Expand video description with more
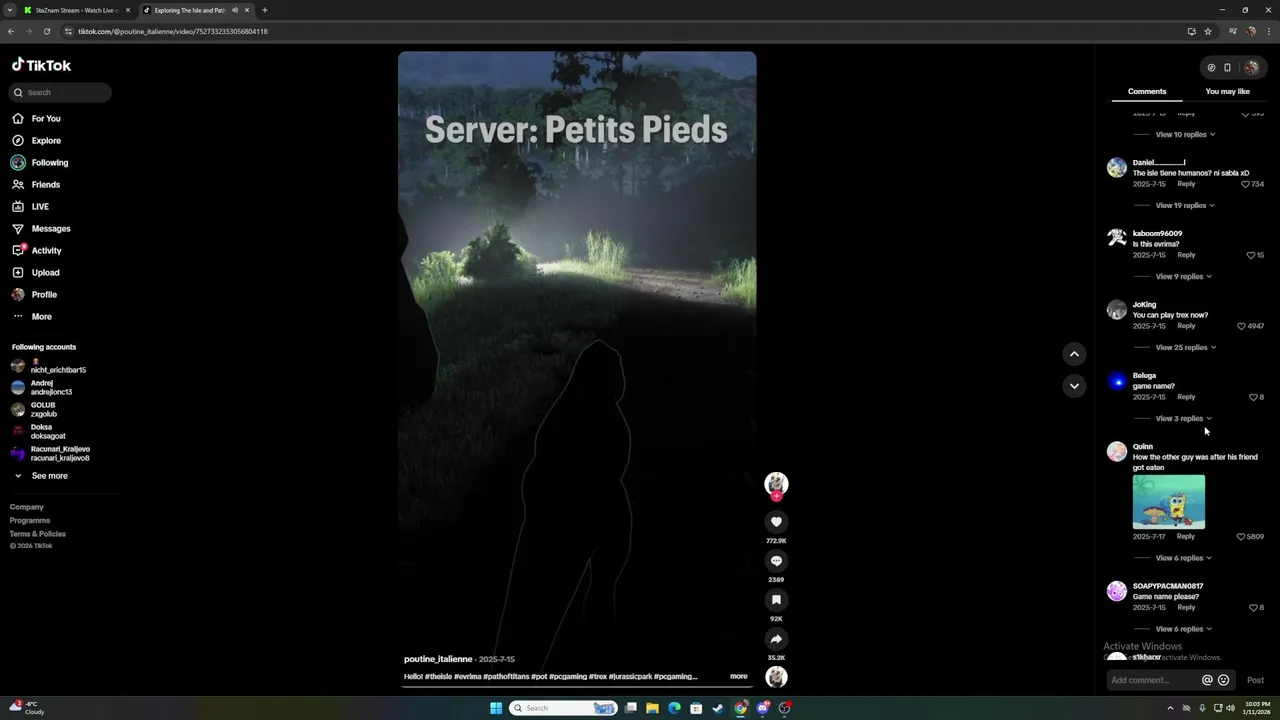 tap(738, 676)
